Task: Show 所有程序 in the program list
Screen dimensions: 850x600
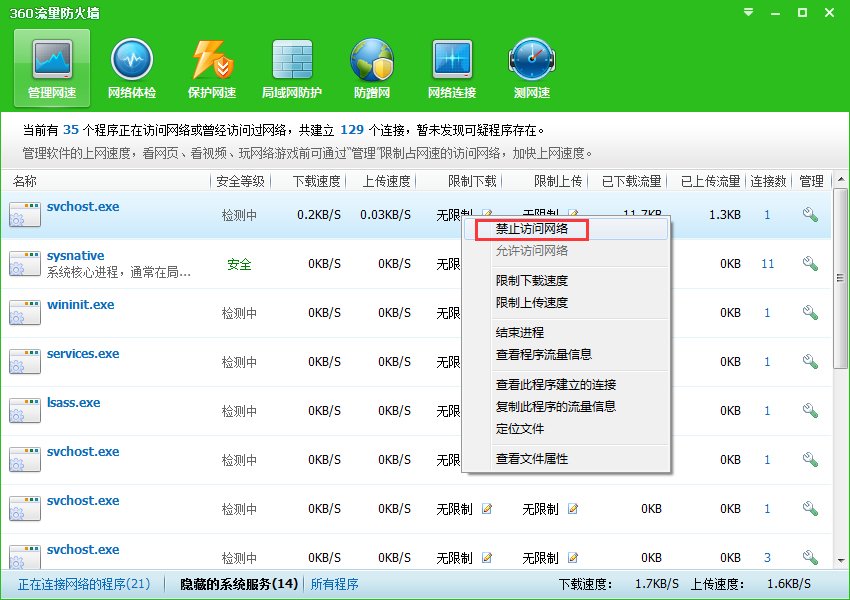Action: coord(335,584)
